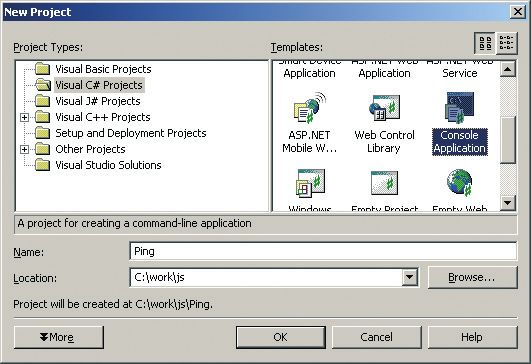
Task: Select the Windows template icon in bottom row
Action: point(311,183)
